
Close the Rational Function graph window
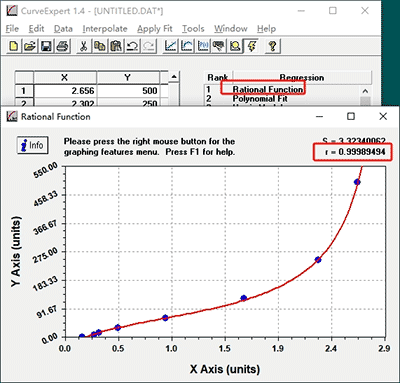coord(383,116)
